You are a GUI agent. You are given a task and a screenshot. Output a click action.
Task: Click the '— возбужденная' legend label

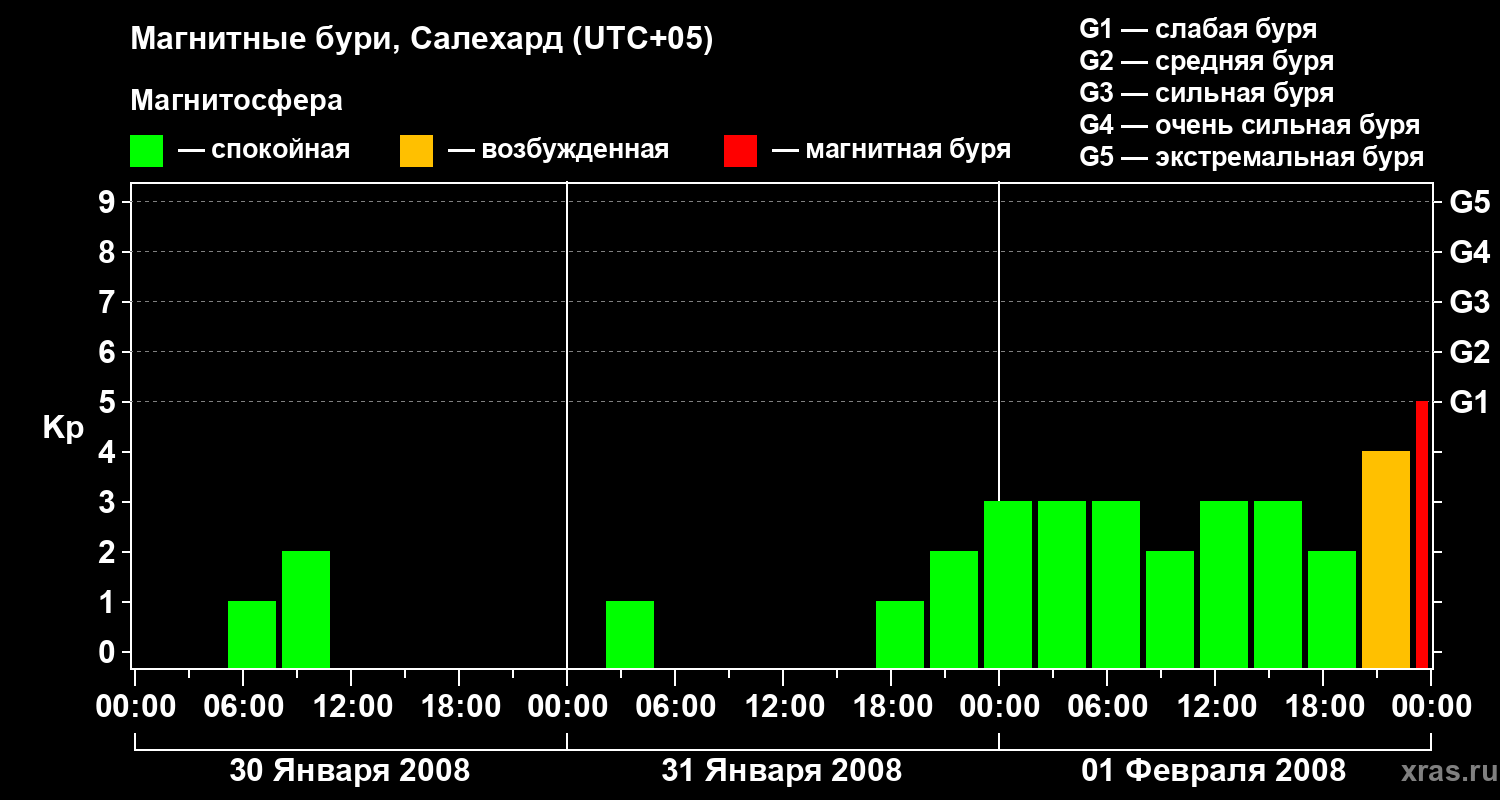(x=558, y=151)
